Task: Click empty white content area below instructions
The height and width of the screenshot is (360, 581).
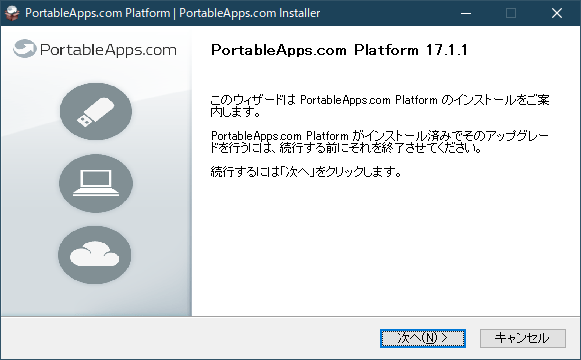Action: tap(385, 248)
